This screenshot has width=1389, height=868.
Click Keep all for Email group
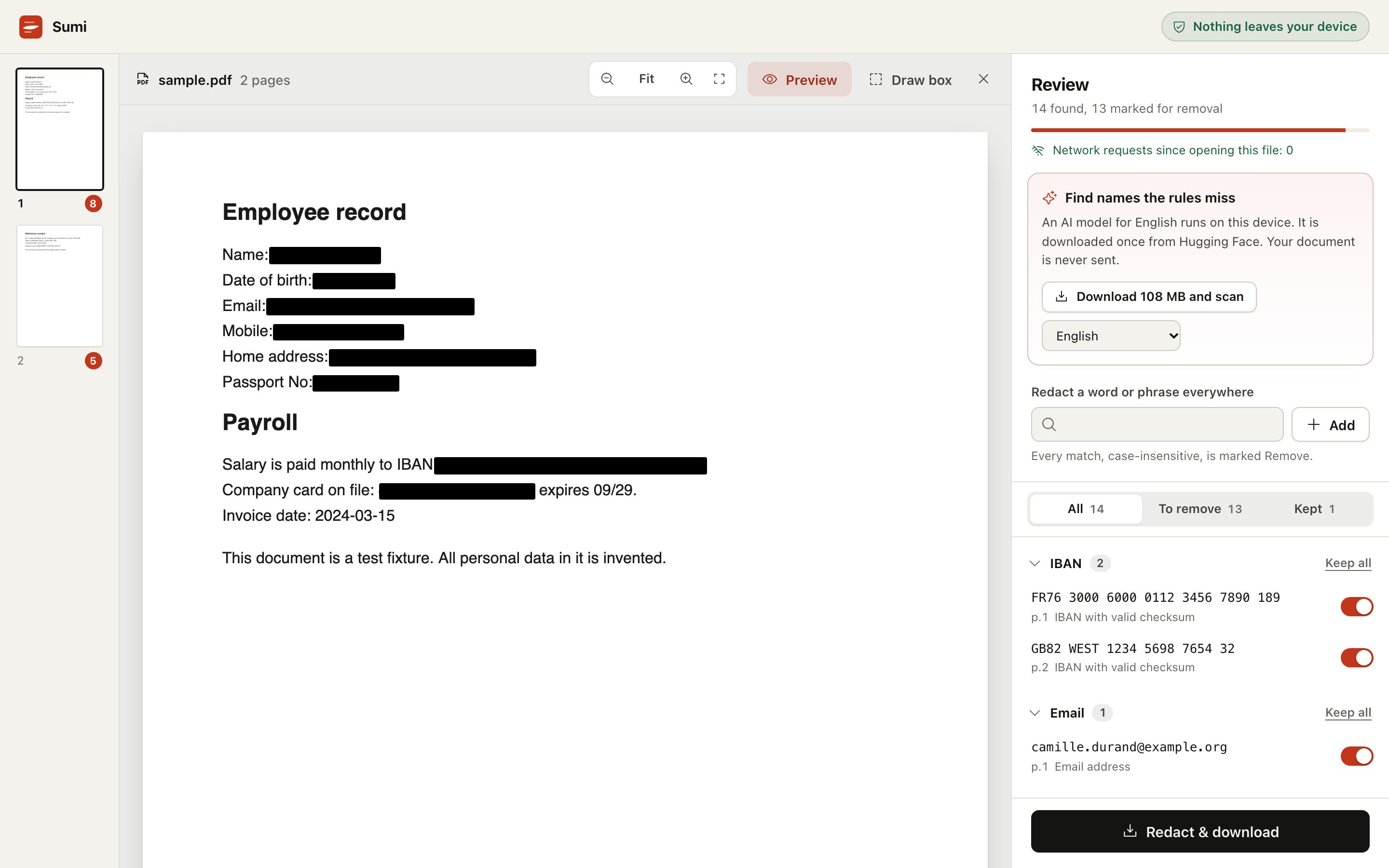pos(1348,712)
